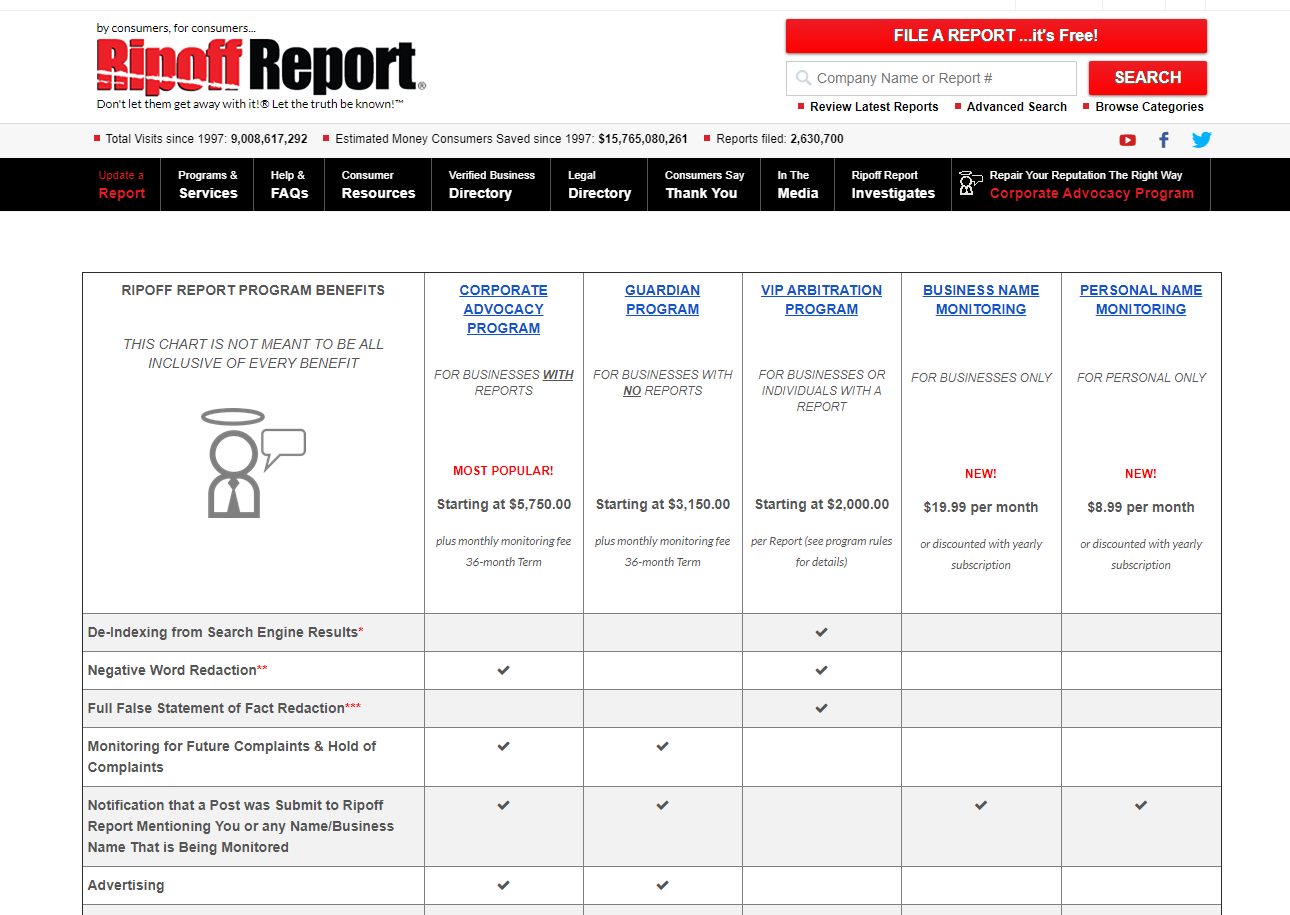Open the Twitter bird icon
The height and width of the screenshot is (915, 1290).
point(1201,140)
